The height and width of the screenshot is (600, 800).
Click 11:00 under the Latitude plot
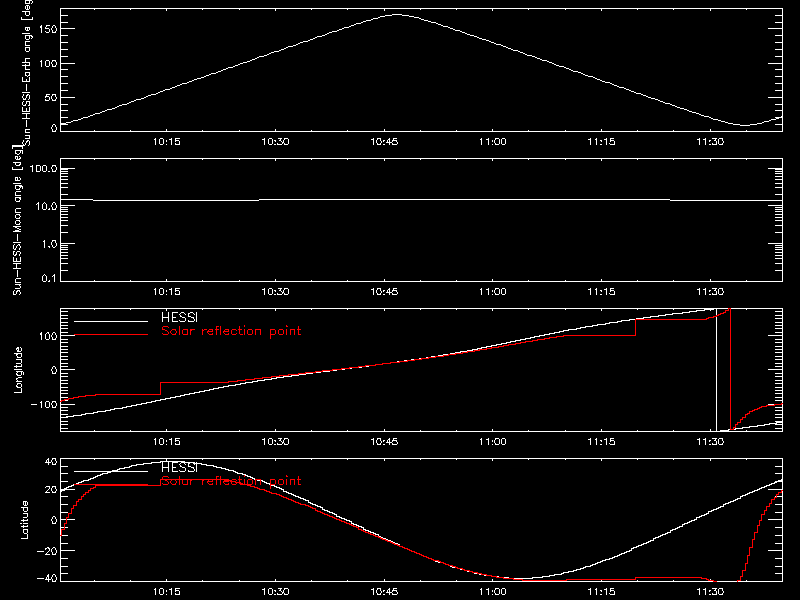point(493,592)
